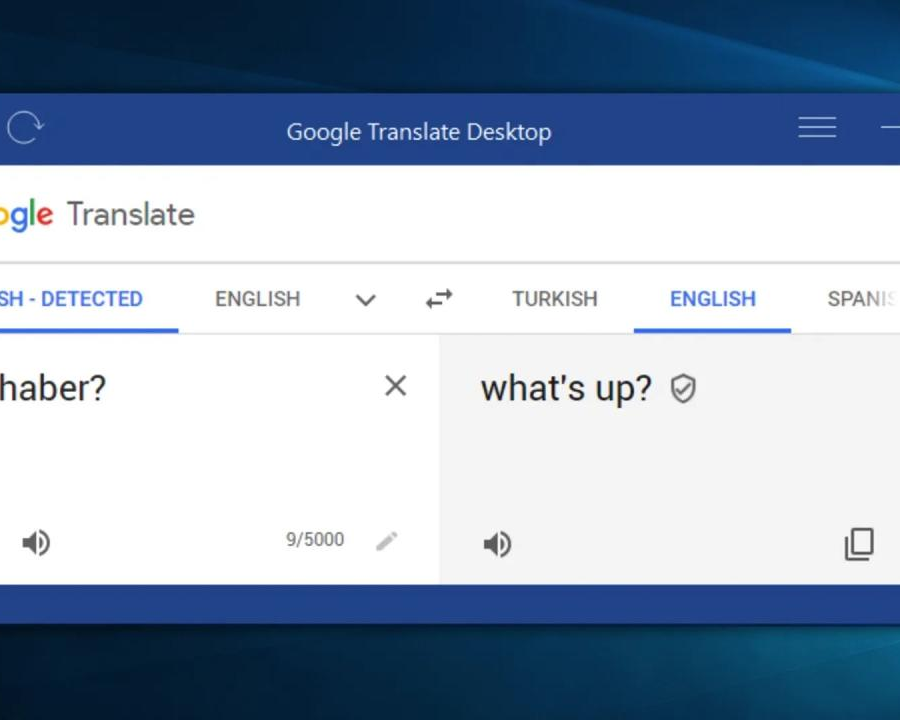900x720 pixels.
Task: Swap source and target languages
Action: click(x=439, y=299)
